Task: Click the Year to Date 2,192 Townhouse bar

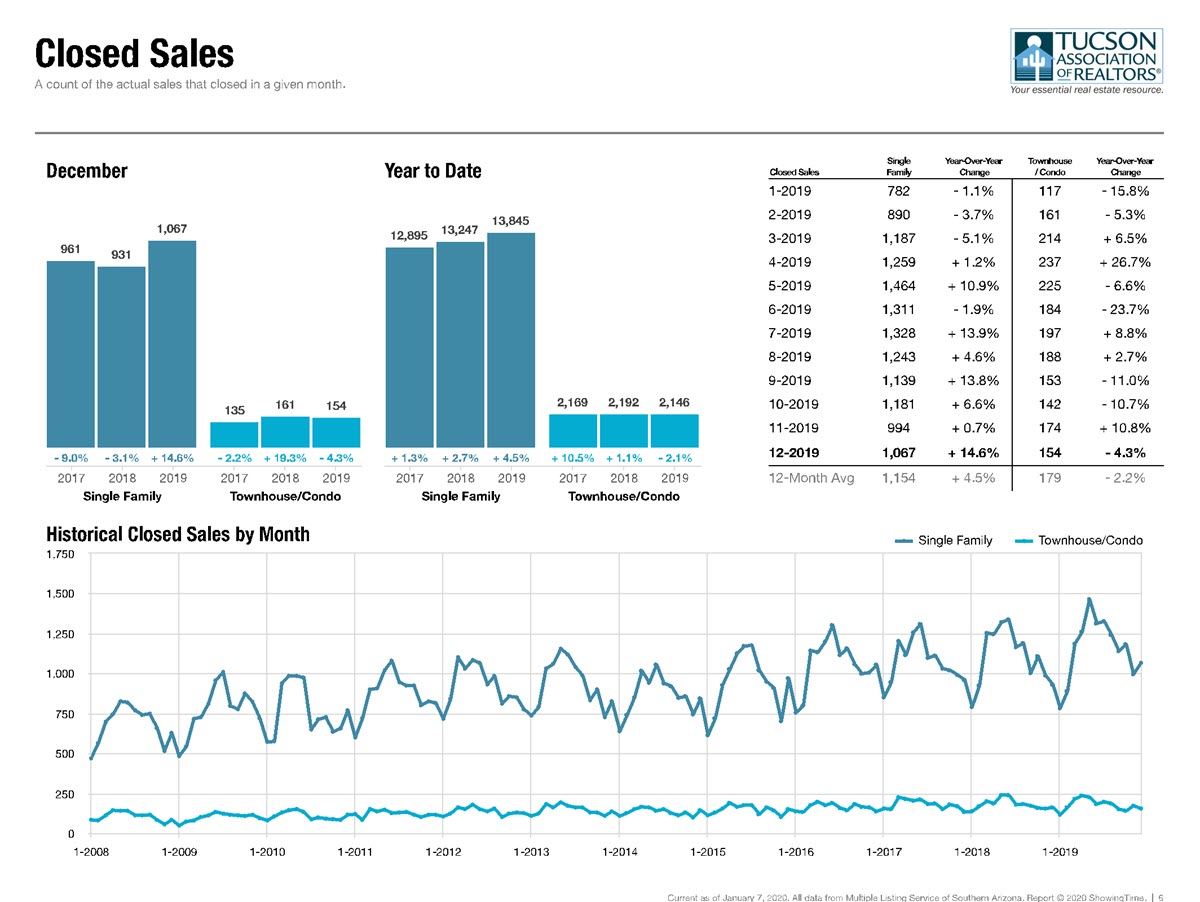Action: click(624, 430)
